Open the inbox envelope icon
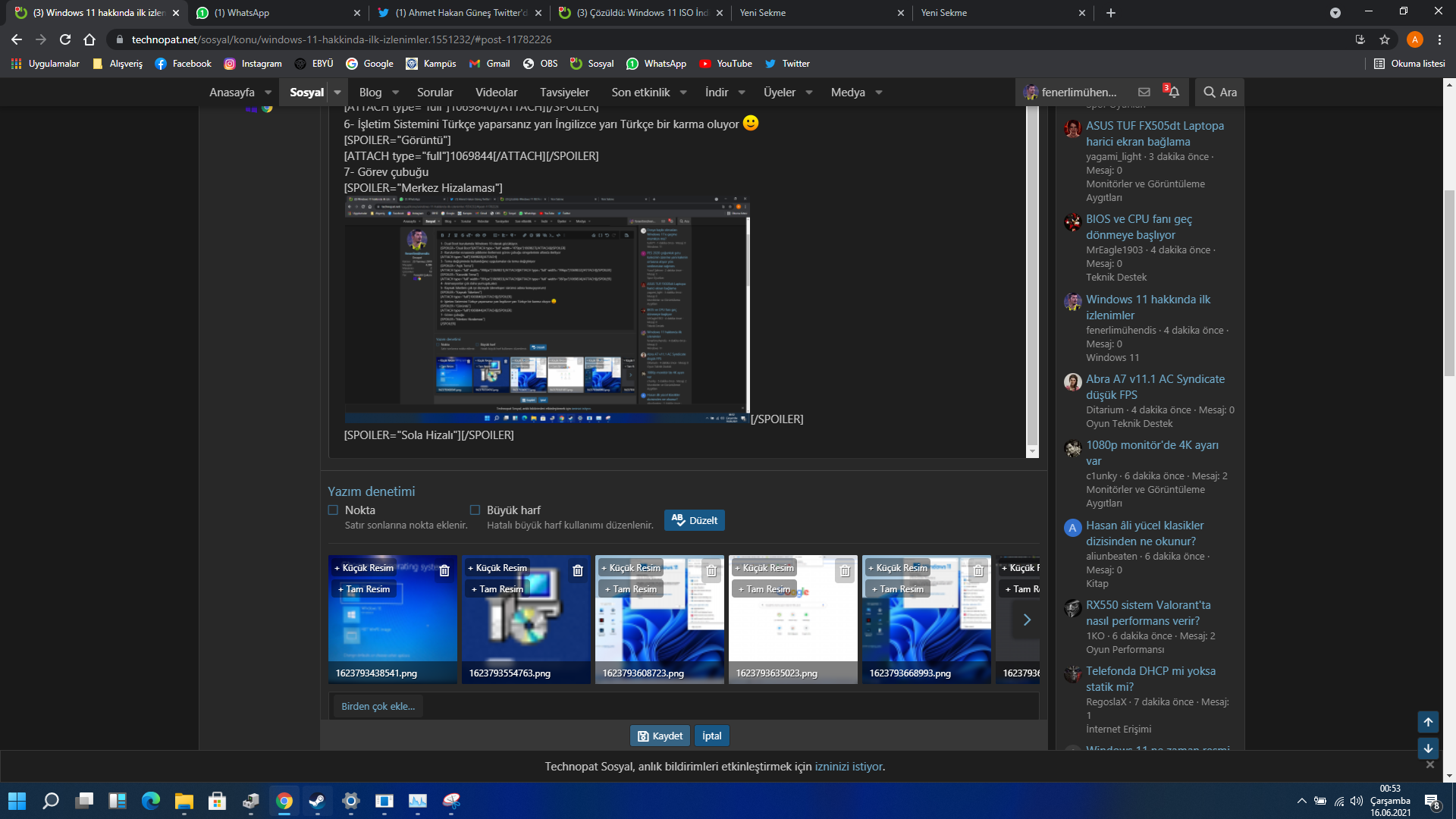The image size is (1456, 819). 1144,92
